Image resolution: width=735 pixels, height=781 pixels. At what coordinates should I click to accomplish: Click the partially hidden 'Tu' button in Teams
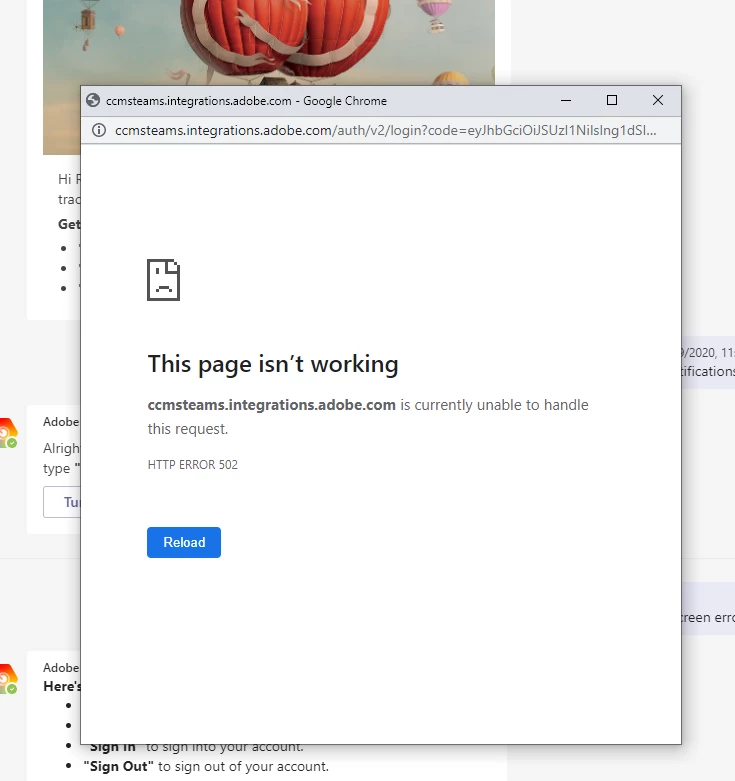tap(62, 502)
